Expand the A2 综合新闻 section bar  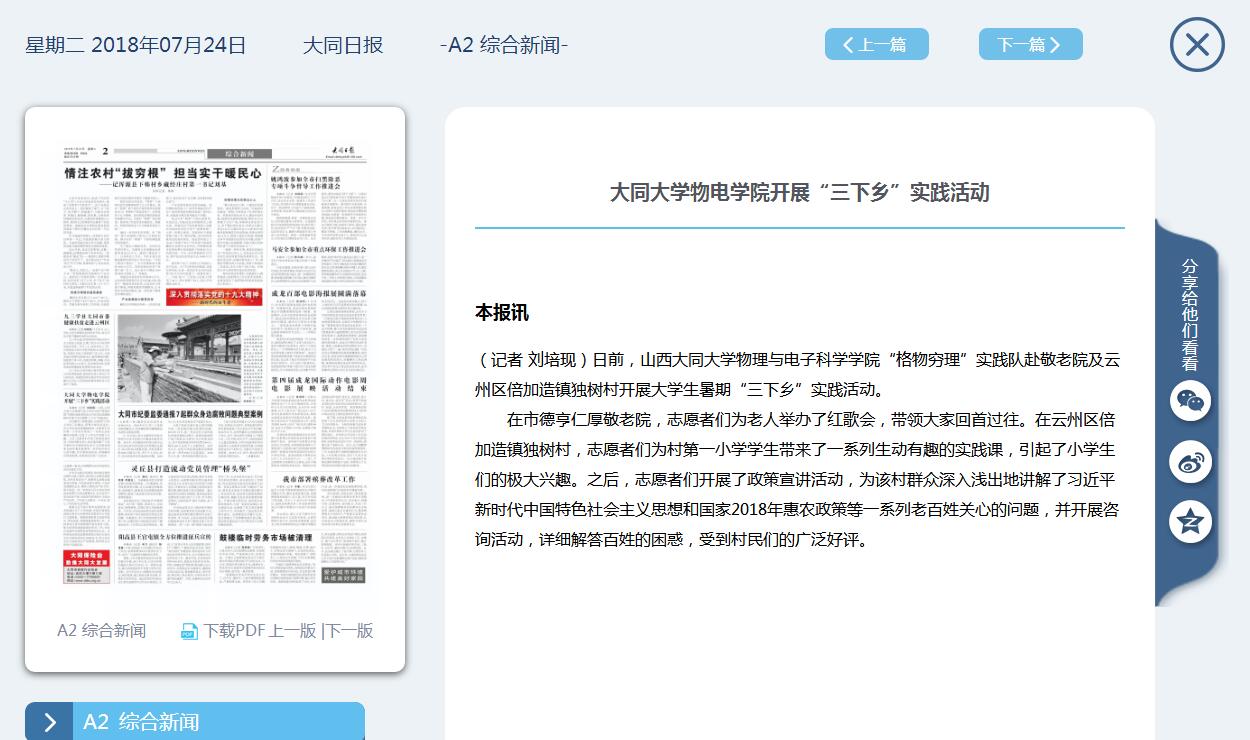195,722
